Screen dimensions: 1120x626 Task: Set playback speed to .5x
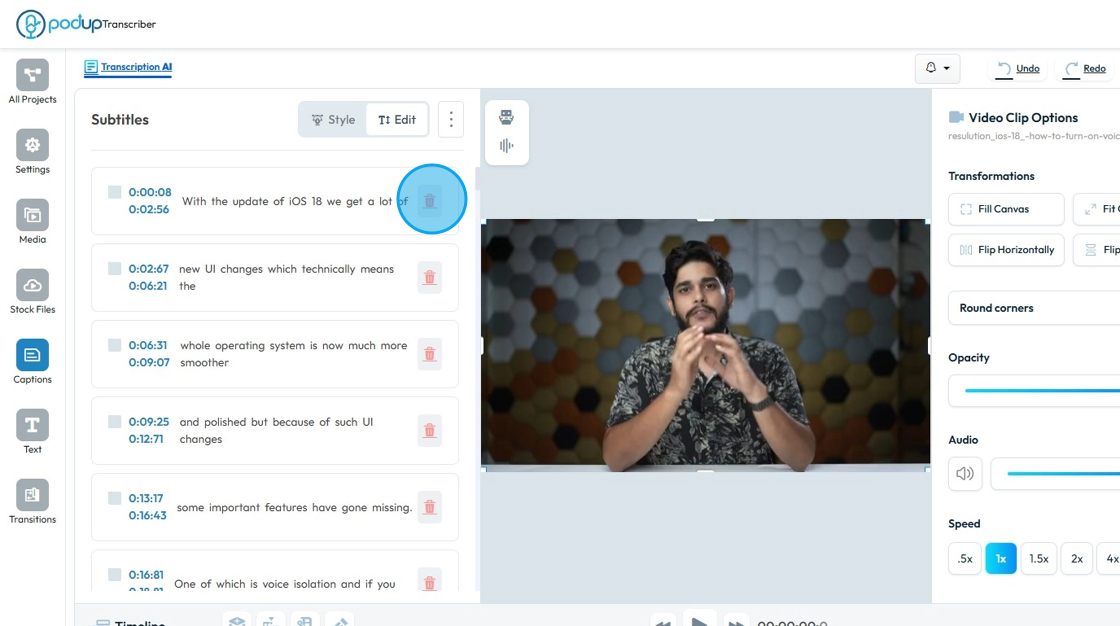click(965, 559)
